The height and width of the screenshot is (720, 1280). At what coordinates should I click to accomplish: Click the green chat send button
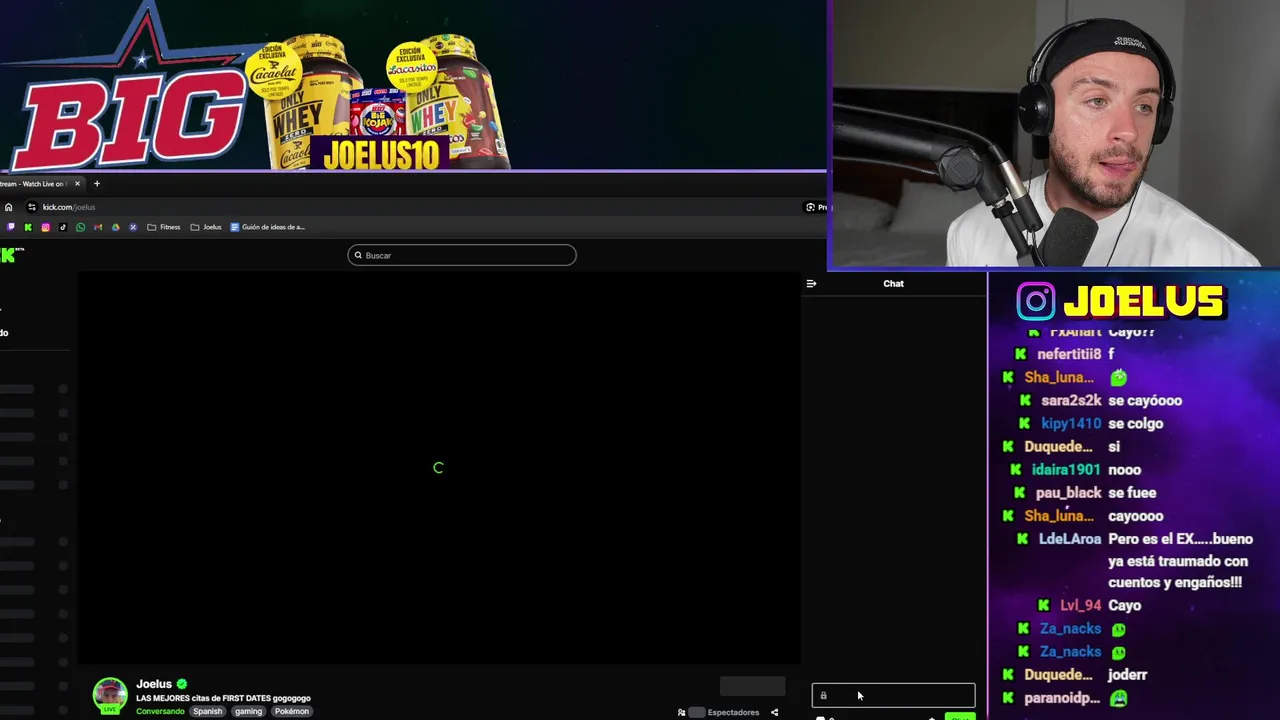pos(960,717)
